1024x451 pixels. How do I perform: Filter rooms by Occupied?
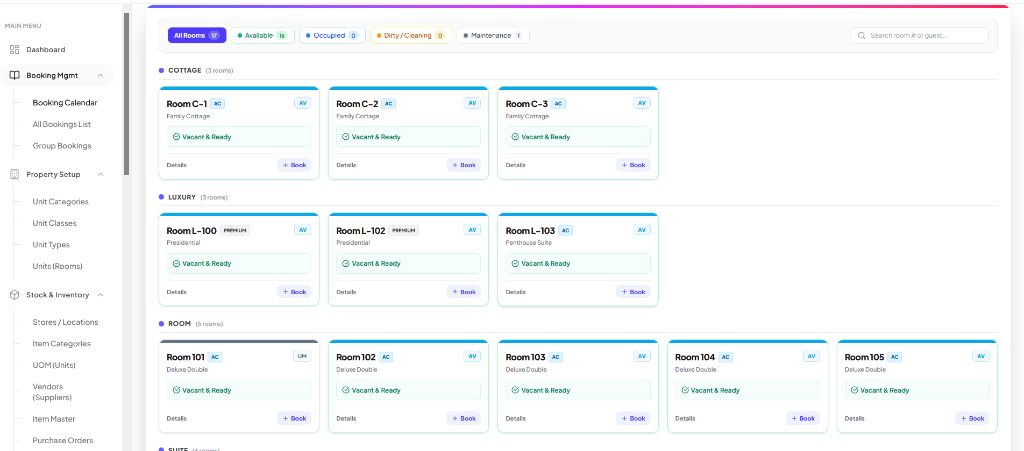pos(332,35)
